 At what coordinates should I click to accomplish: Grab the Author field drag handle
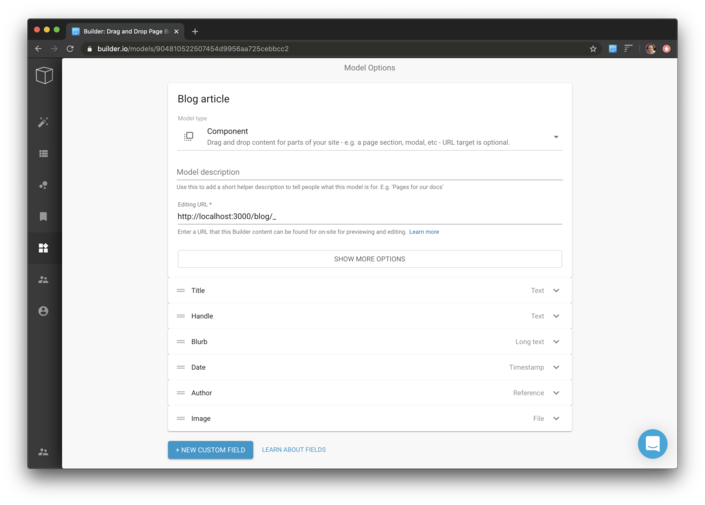coord(181,393)
